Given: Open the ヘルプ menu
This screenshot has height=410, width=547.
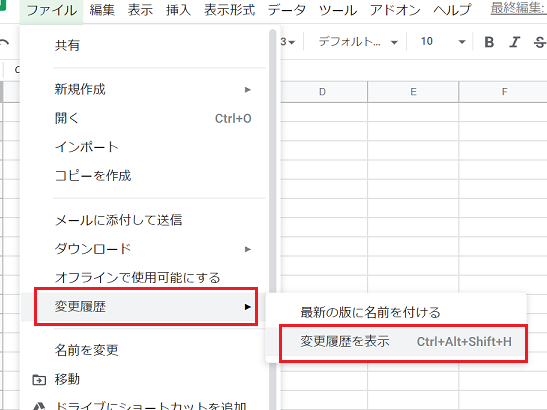Looking at the screenshot, I should [452, 10].
